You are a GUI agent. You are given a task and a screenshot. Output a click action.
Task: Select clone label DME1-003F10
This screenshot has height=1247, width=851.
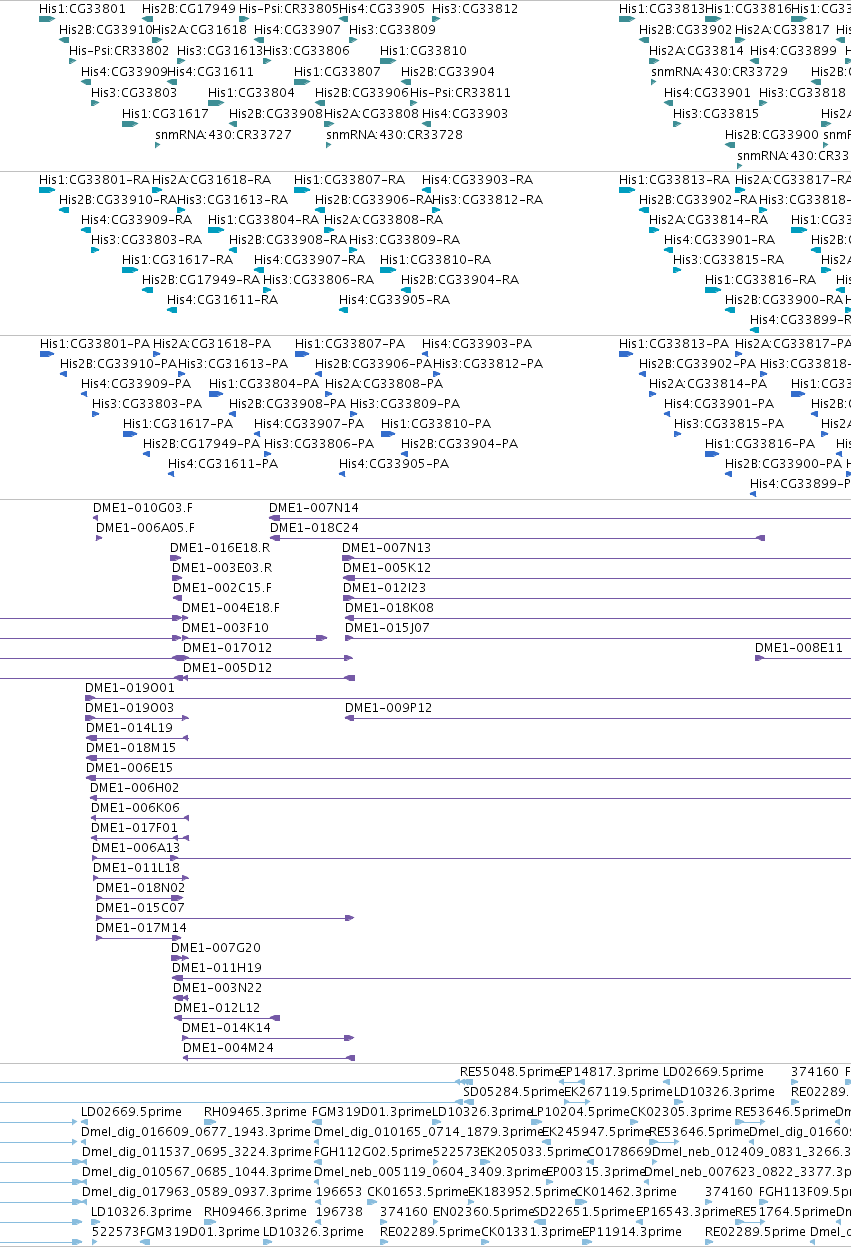pos(226,628)
